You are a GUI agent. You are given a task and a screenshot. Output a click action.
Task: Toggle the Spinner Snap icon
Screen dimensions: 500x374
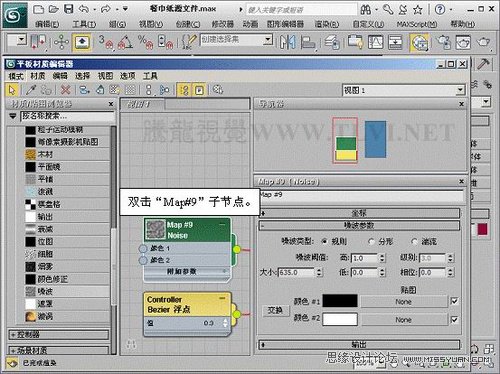[x=166, y=42]
